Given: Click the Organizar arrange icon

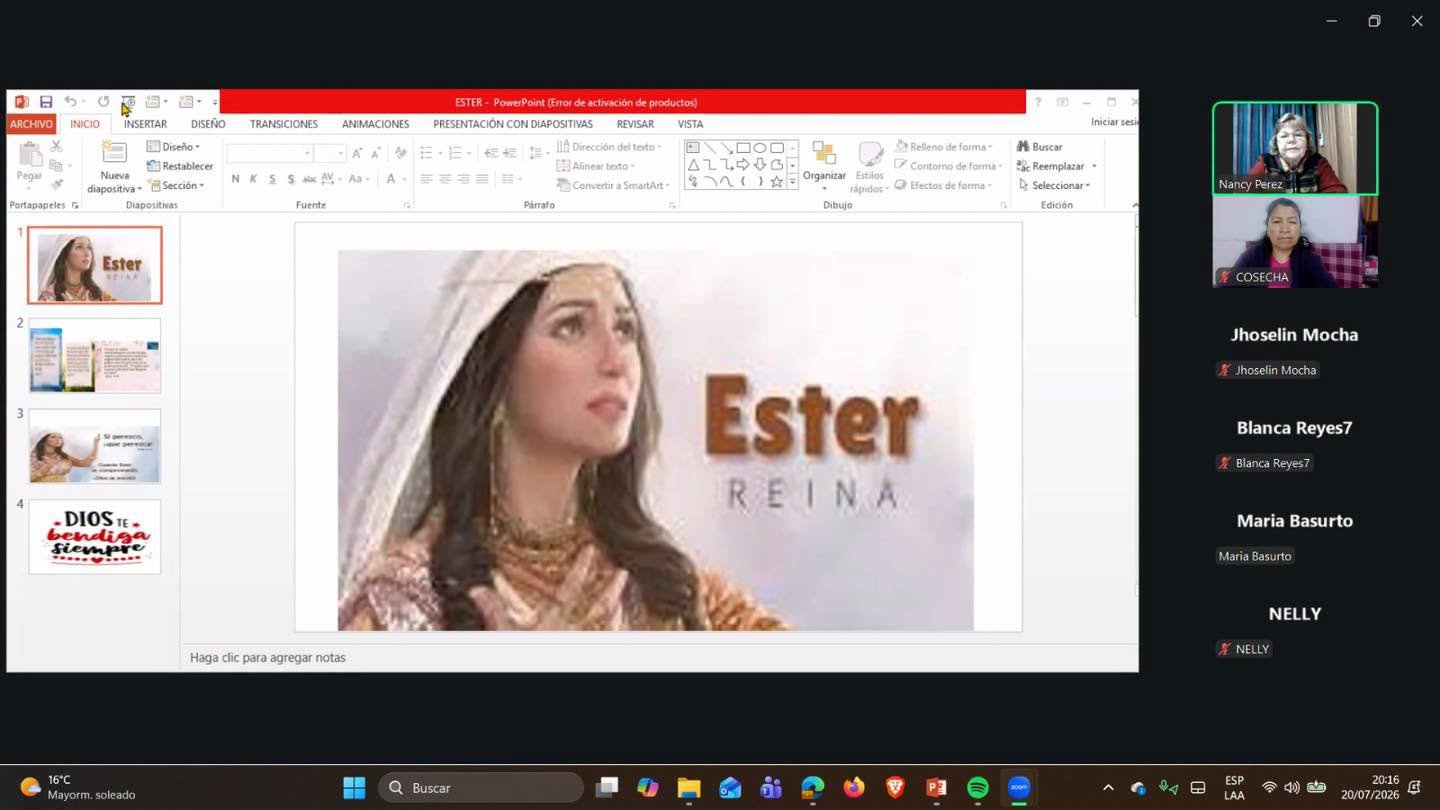Looking at the screenshot, I should pyautogui.click(x=824, y=153).
